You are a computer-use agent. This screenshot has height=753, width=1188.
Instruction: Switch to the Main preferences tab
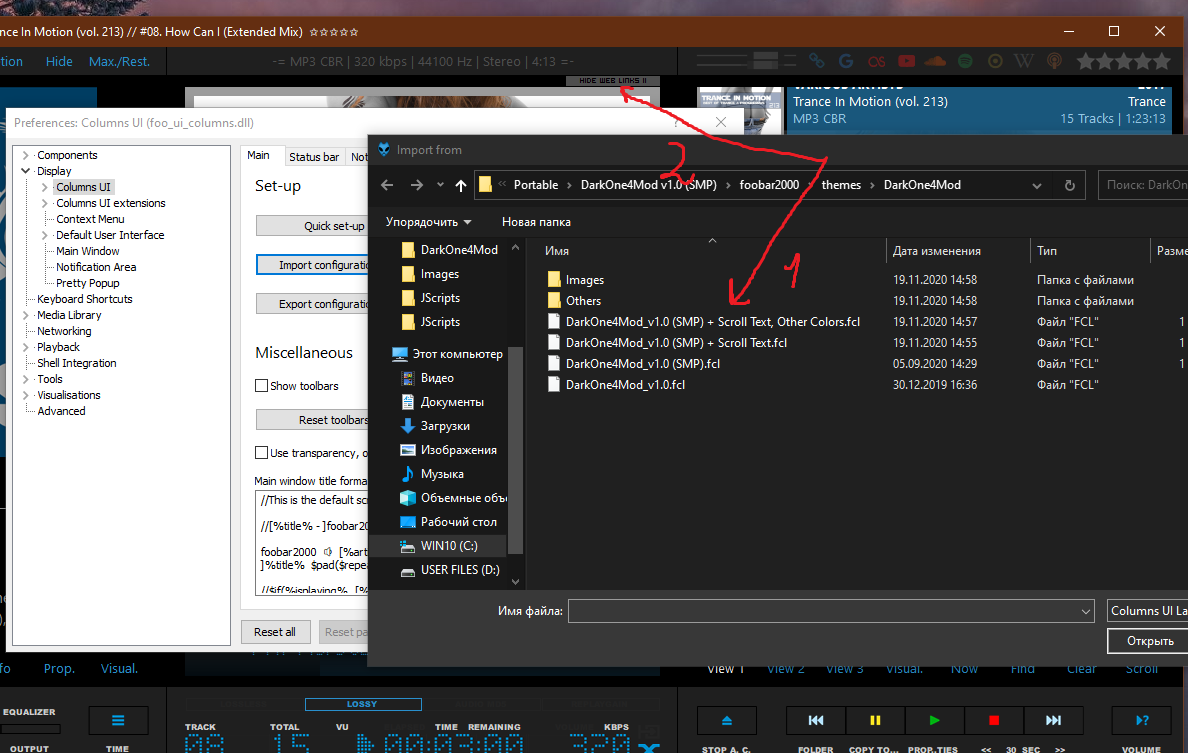(x=258, y=155)
